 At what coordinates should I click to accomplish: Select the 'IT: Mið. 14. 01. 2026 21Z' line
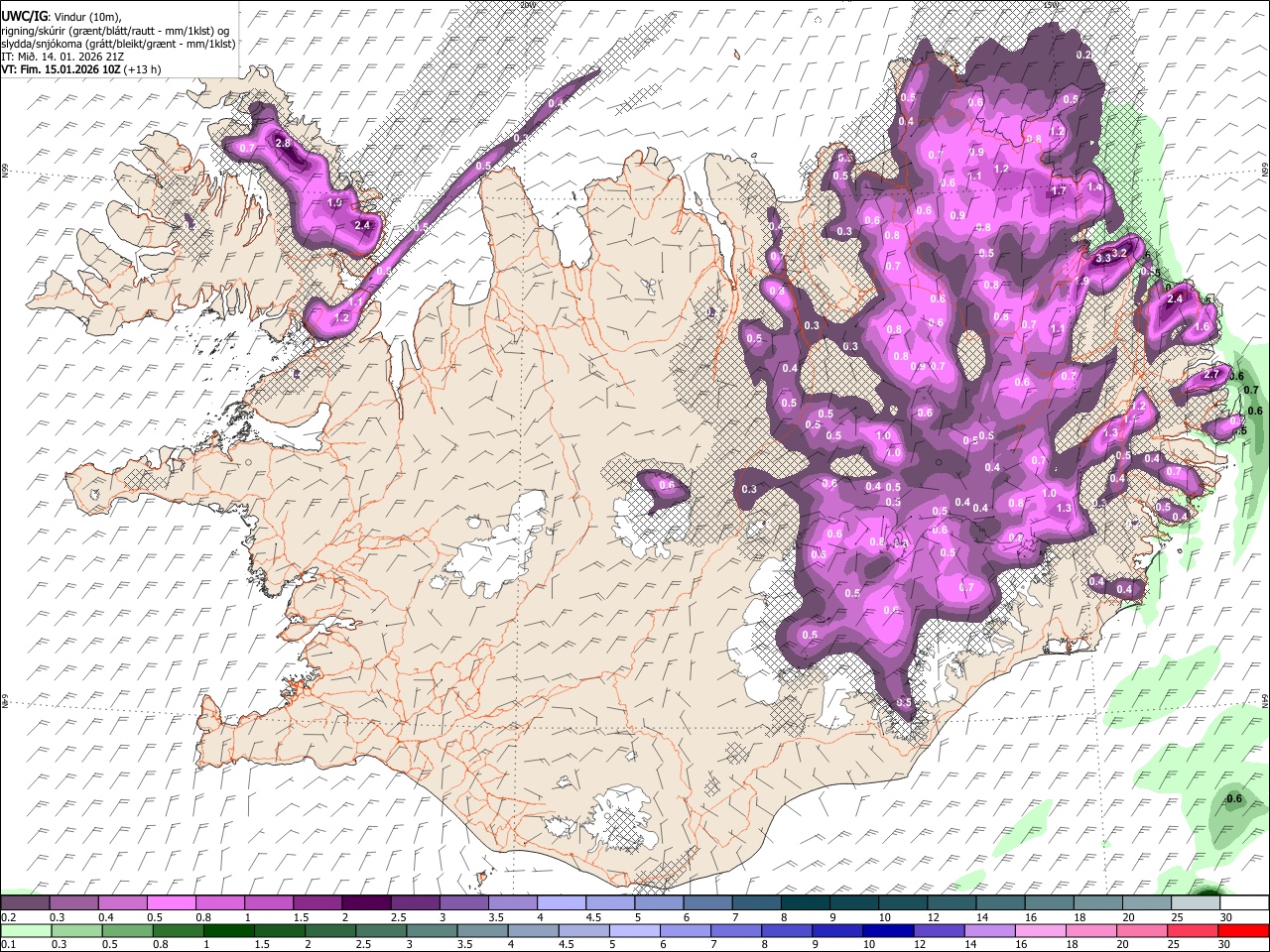[x=63, y=57]
